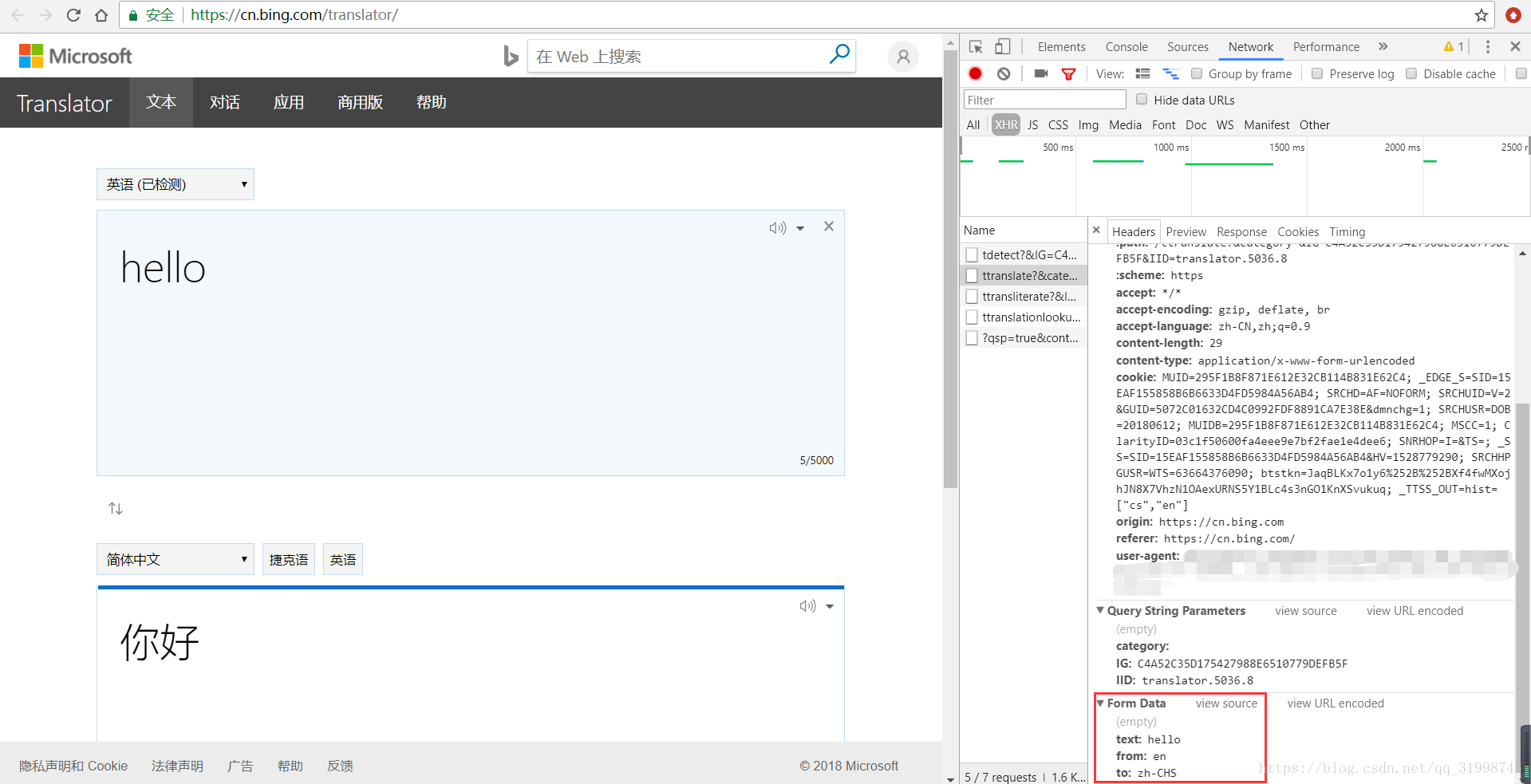Open DevTools three-dot customize menu
This screenshot has width=1531, height=784.
tap(1488, 47)
